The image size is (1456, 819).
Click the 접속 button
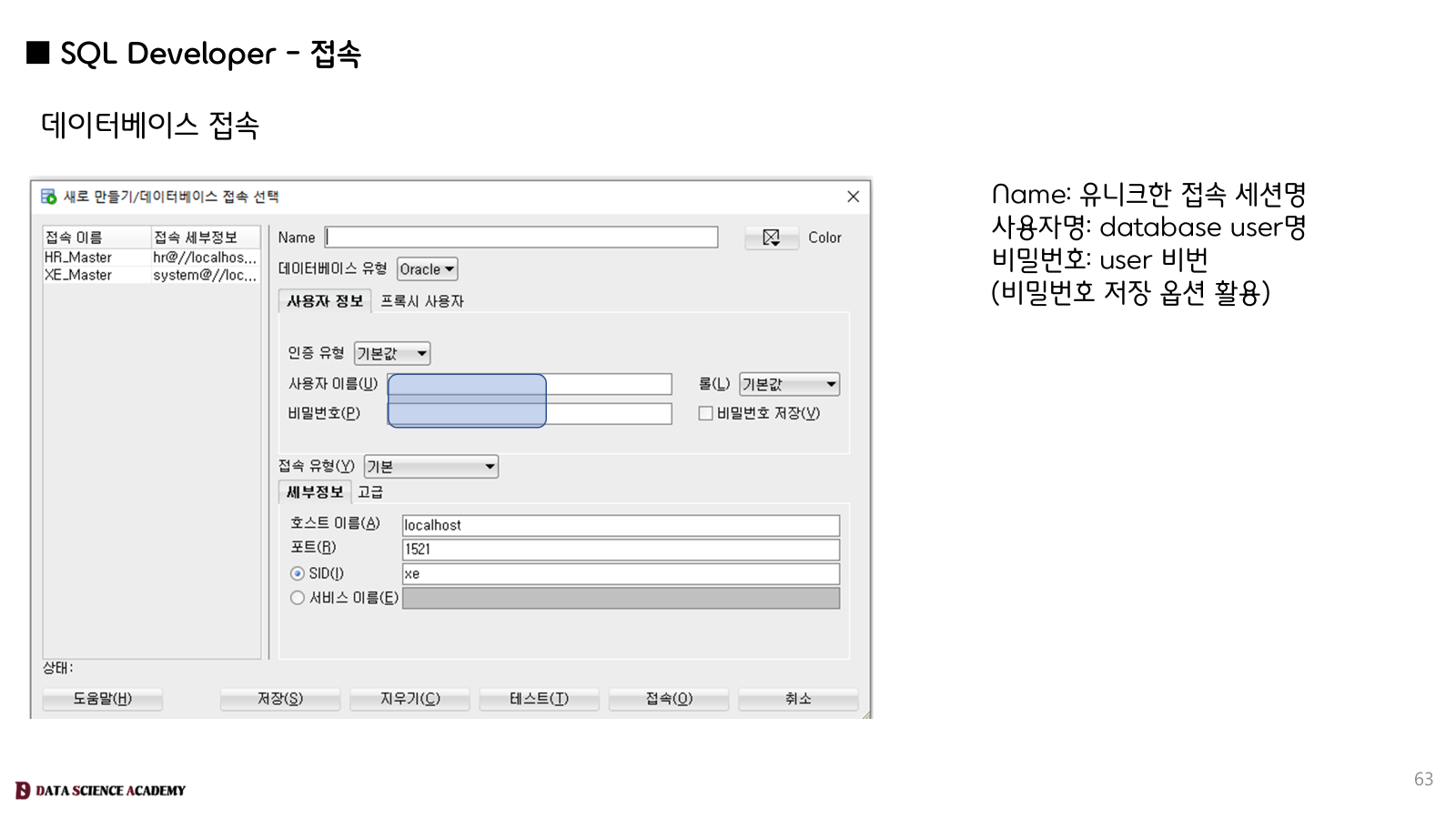669,699
